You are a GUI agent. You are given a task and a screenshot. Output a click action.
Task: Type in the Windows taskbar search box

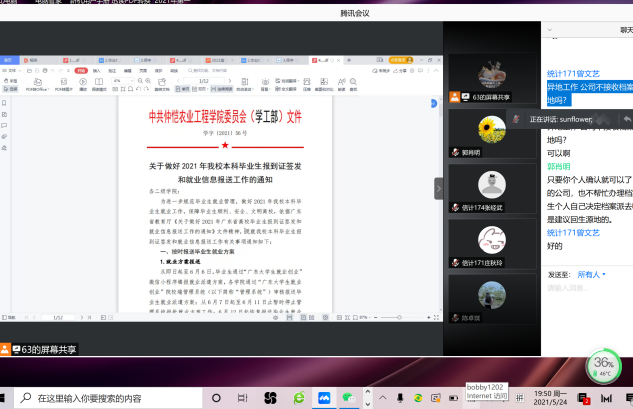coord(110,397)
